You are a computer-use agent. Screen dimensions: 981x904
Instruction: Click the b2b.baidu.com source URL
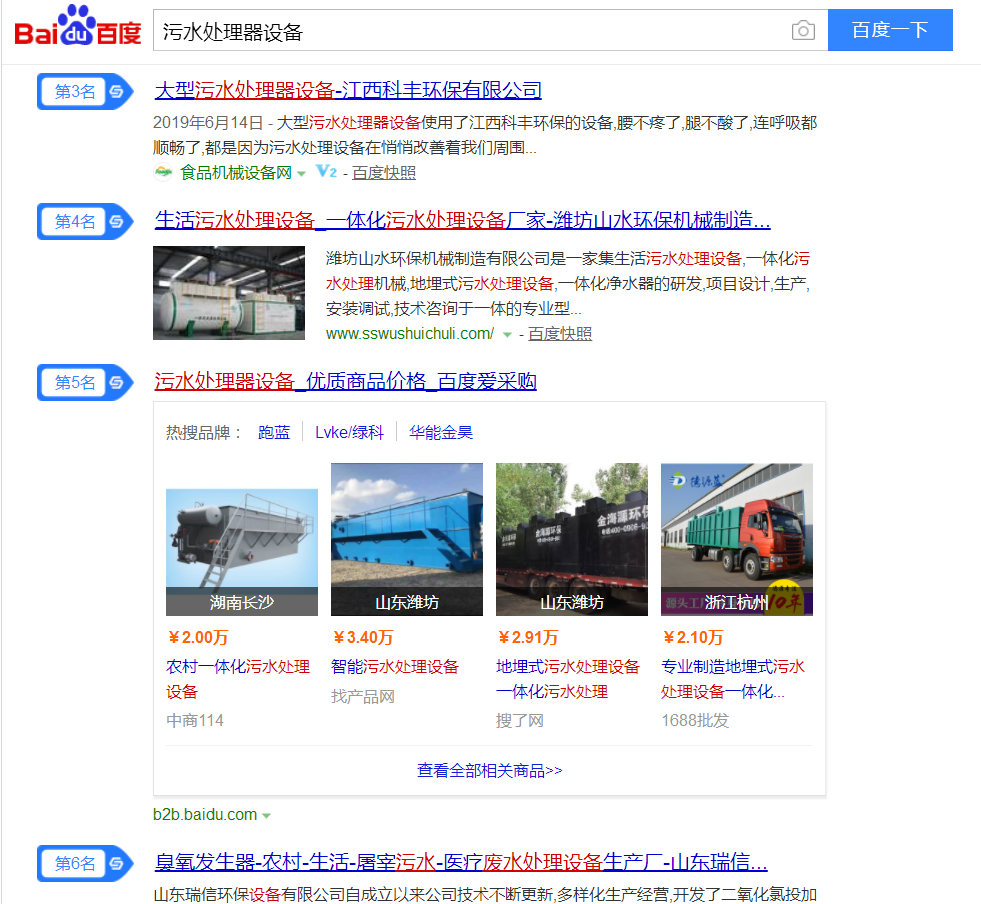point(205,815)
